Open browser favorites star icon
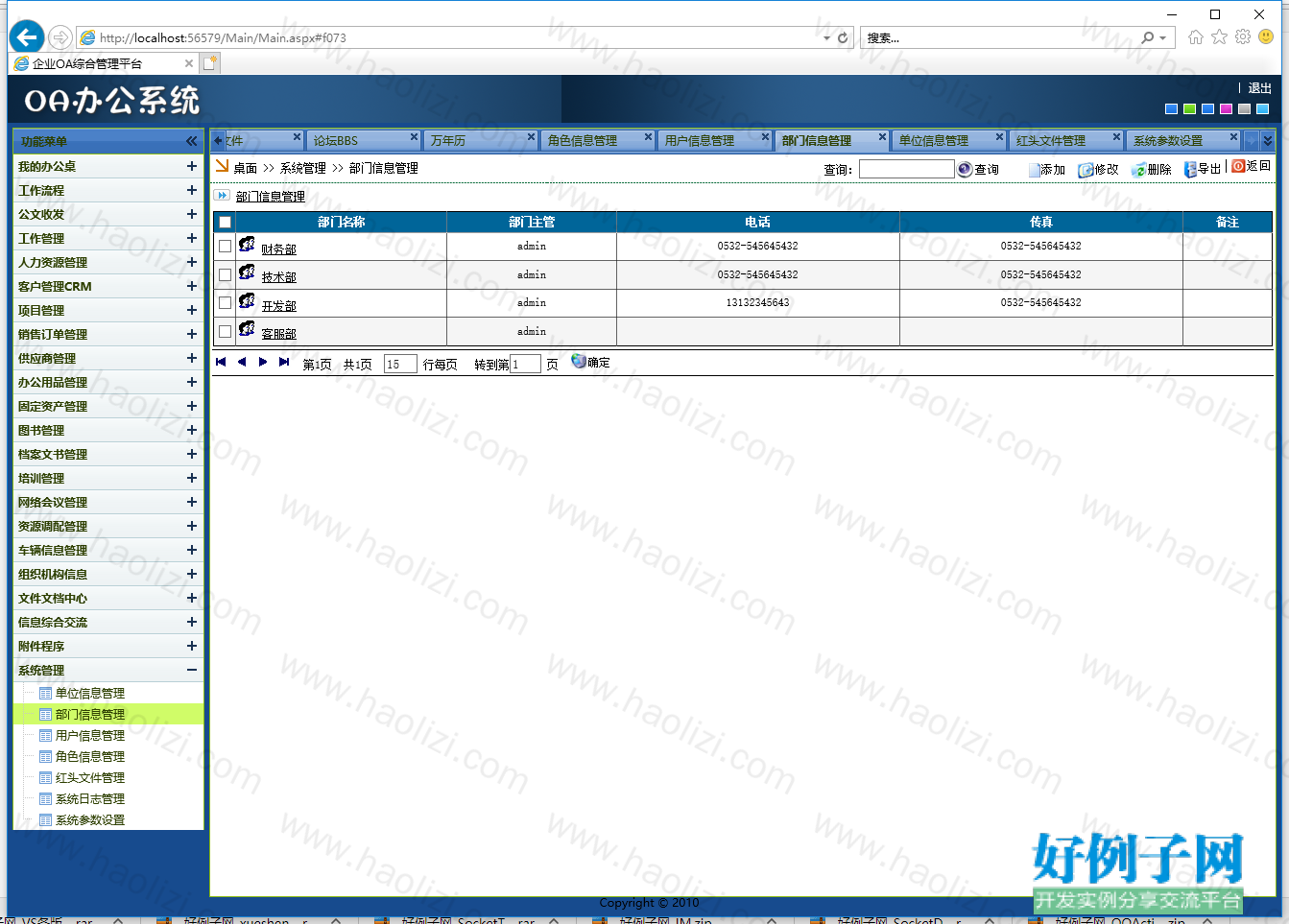Image resolution: width=1289 pixels, height=924 pixels. (1219, 36)
